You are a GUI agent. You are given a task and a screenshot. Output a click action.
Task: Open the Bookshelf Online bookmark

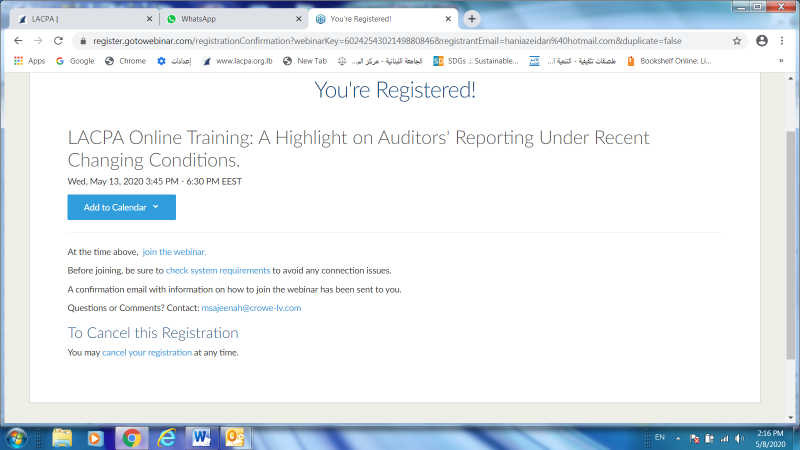click(669, 61)
